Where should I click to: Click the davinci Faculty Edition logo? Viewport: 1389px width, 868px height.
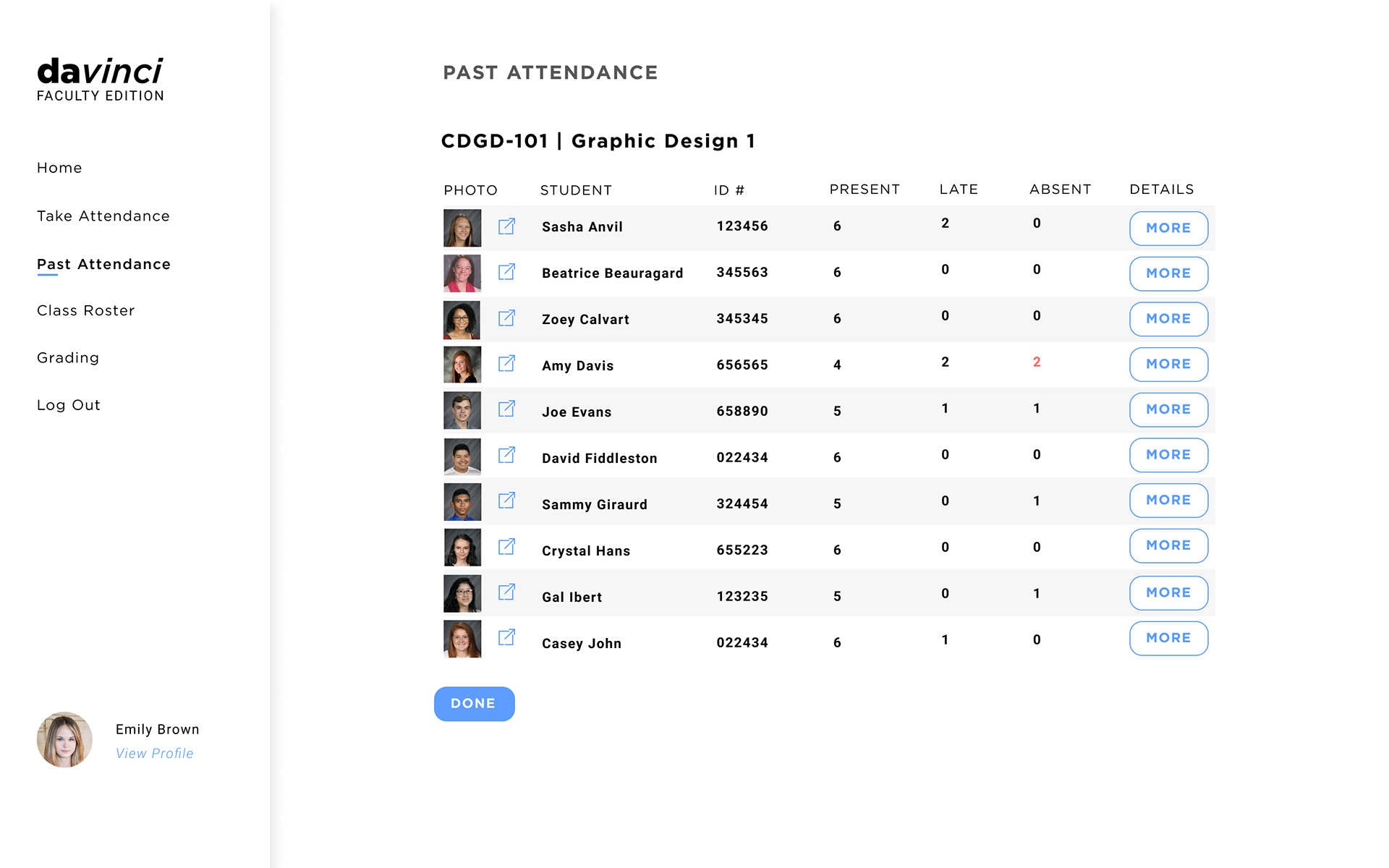pos(101,80)
